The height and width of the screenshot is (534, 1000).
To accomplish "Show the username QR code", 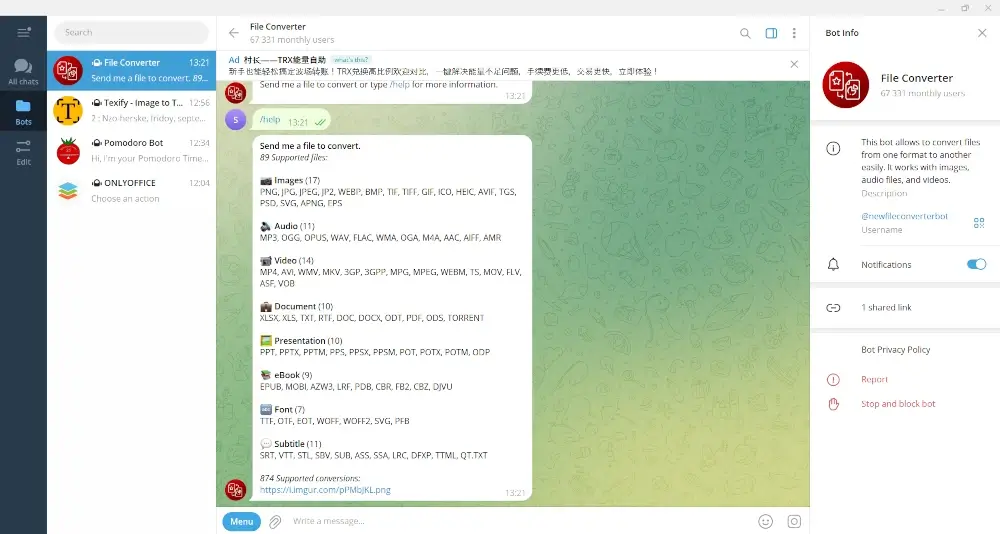I will pos(979,223).
